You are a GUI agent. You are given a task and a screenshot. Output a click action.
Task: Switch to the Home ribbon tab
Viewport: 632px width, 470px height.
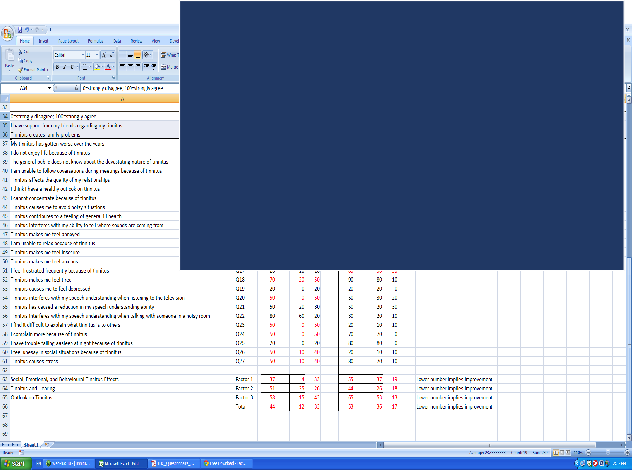25,41
